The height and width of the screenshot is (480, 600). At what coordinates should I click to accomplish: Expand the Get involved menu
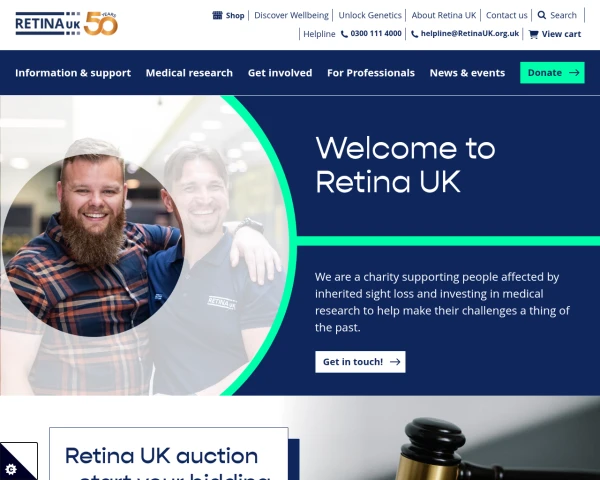coord(280,73)
